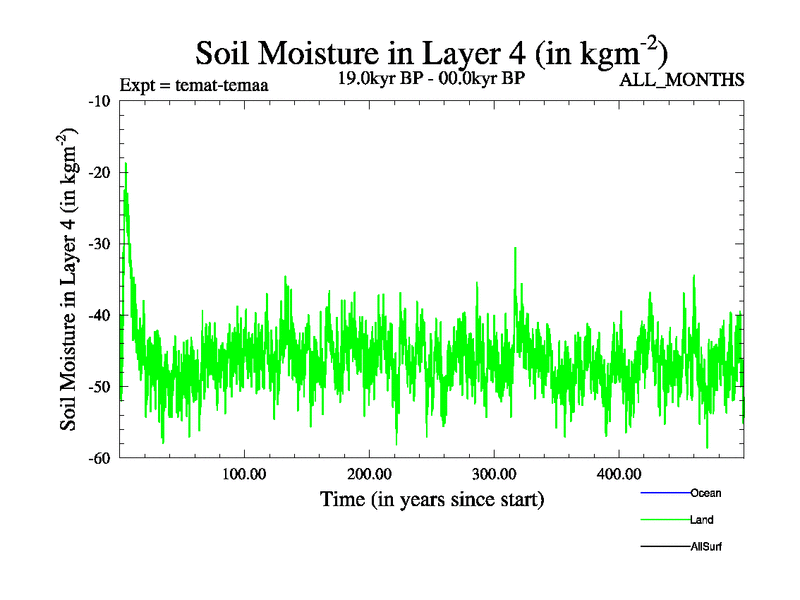Click the highest green peak near the start
800x600 pixels.
(x=126, y=165)
